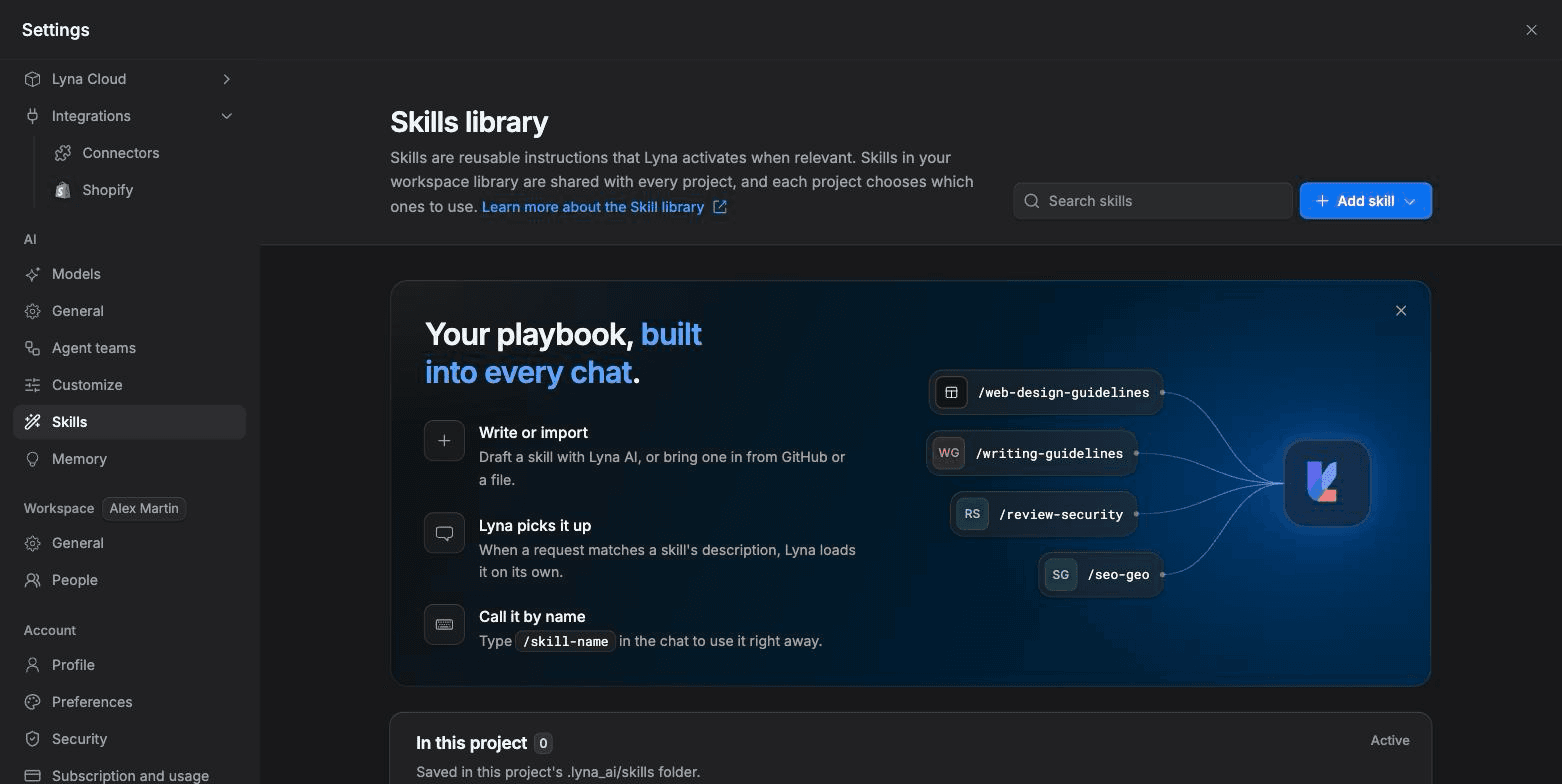The height and width of the screenshot is (784, 1562).
Task: Click the Models sparkle icon
Action: (33, 274)
